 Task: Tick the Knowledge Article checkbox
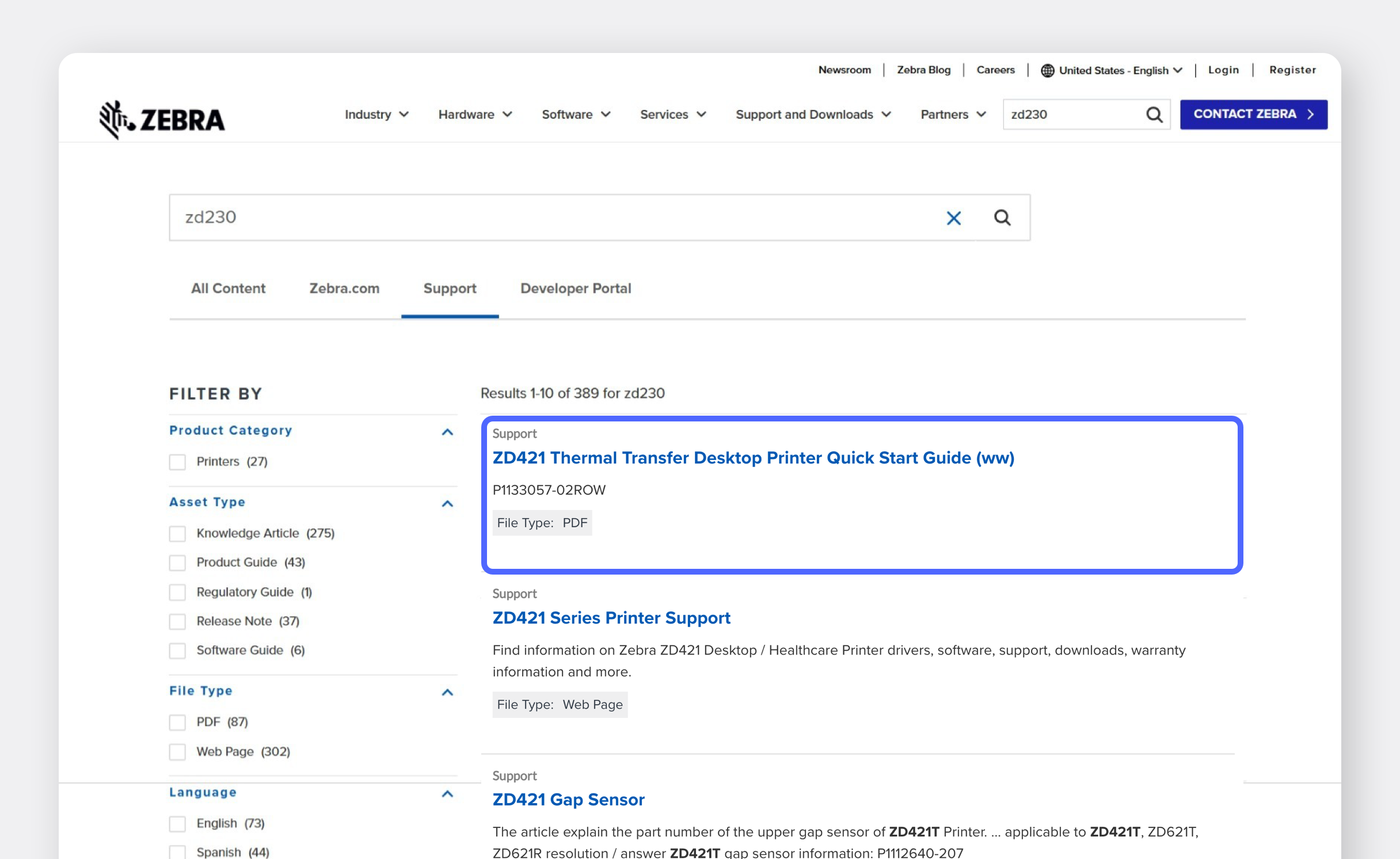click(177, 533)
